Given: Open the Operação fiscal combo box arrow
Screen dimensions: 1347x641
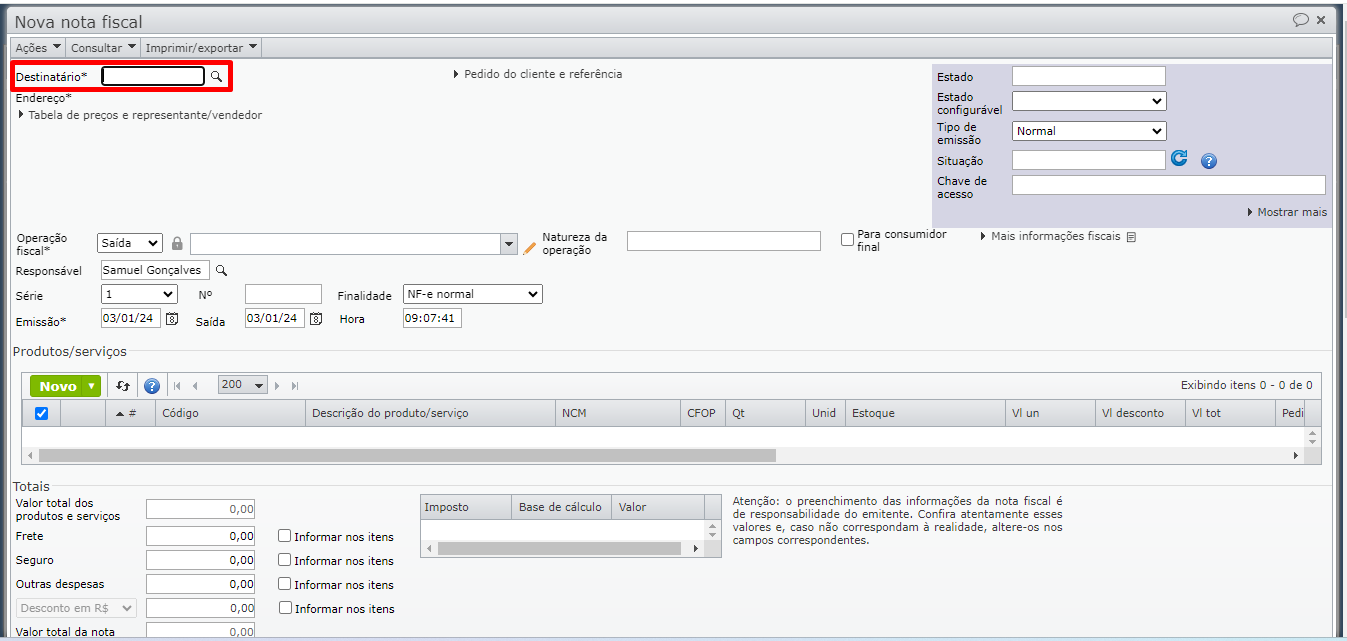Looking at the screenshot, I should point(507,244).
